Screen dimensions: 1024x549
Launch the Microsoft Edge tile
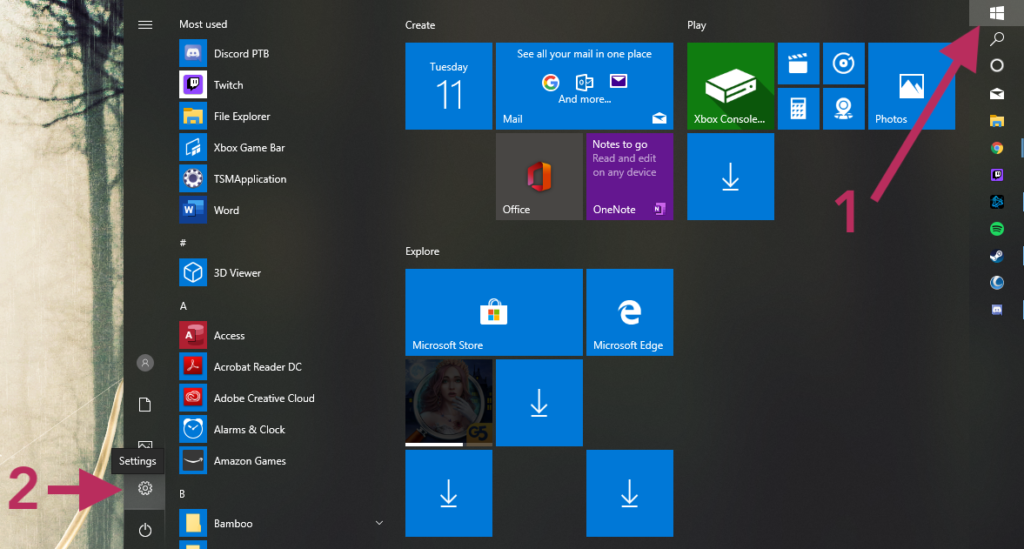tap(630, 313)
